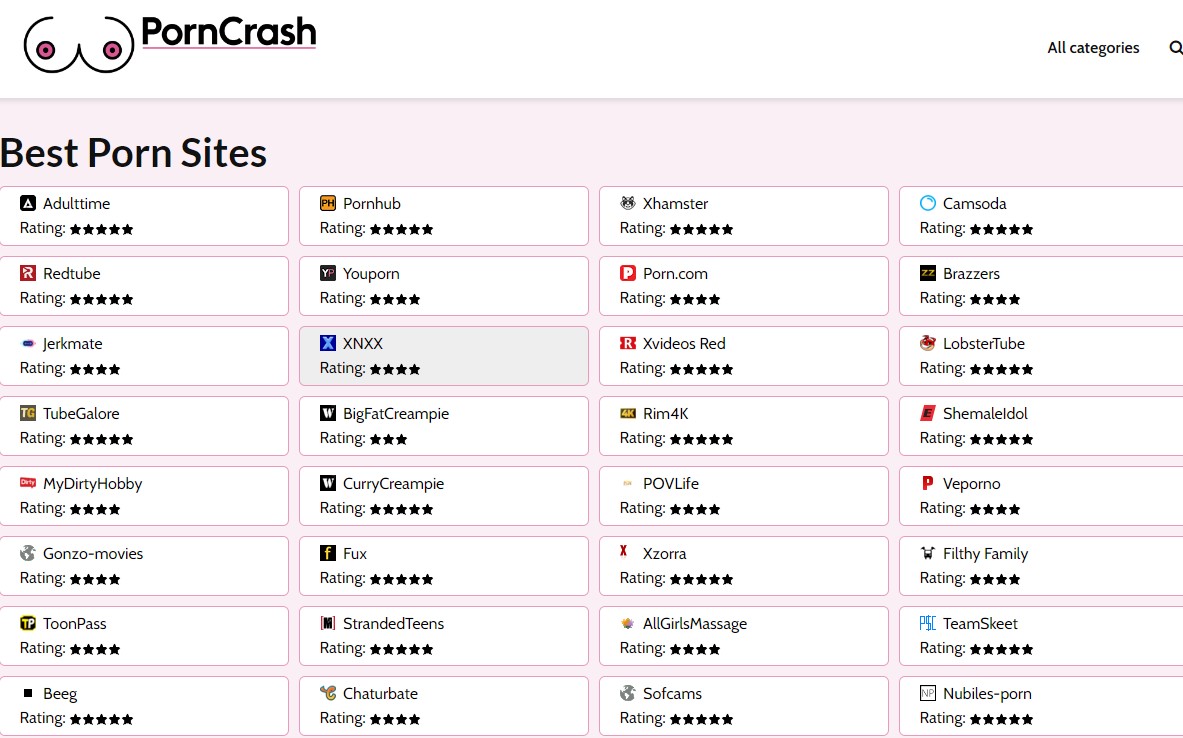The image size is (1183, 738).
Task: Open the All categories menu
Action: click(1093, 48)
